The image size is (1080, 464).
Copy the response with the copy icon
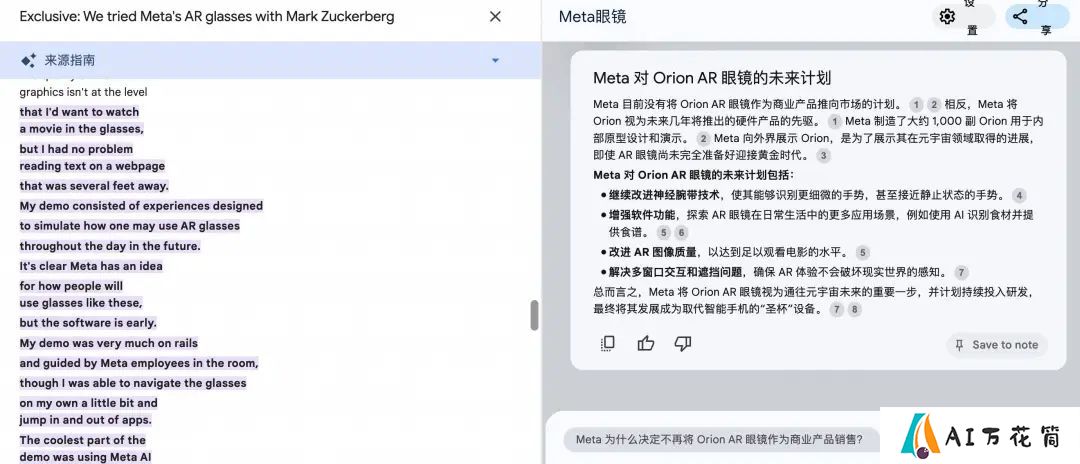[x=607, y=344]
